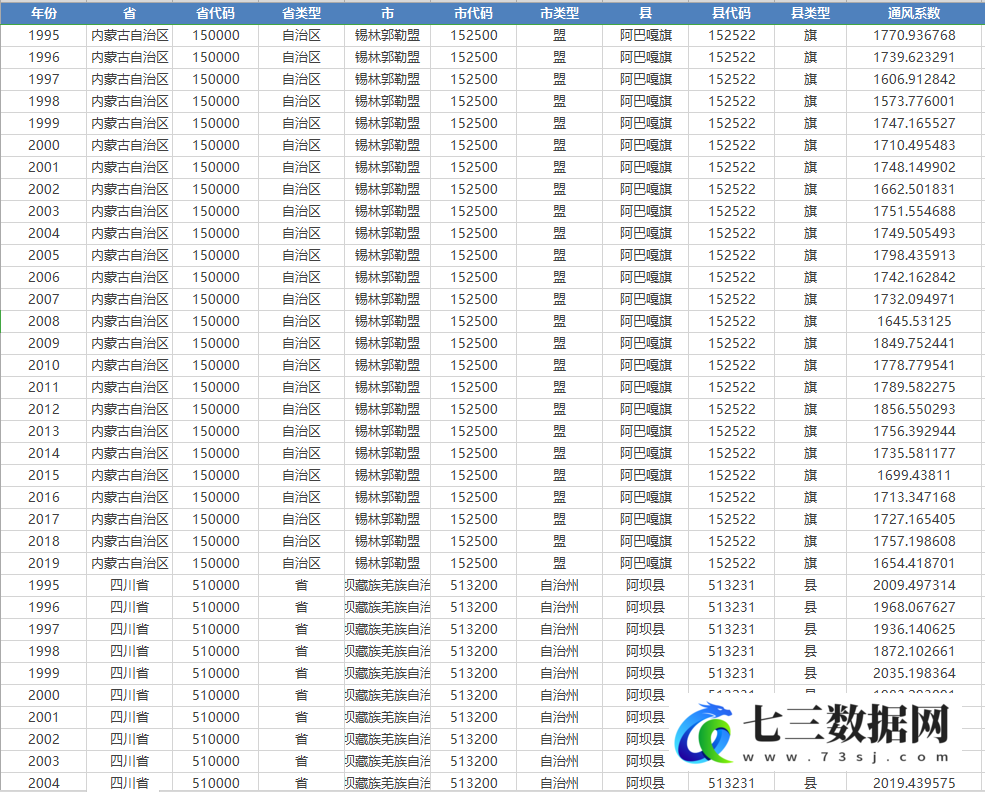
Task: Select cell with value 1747.165527
Action: pos(915,123)
